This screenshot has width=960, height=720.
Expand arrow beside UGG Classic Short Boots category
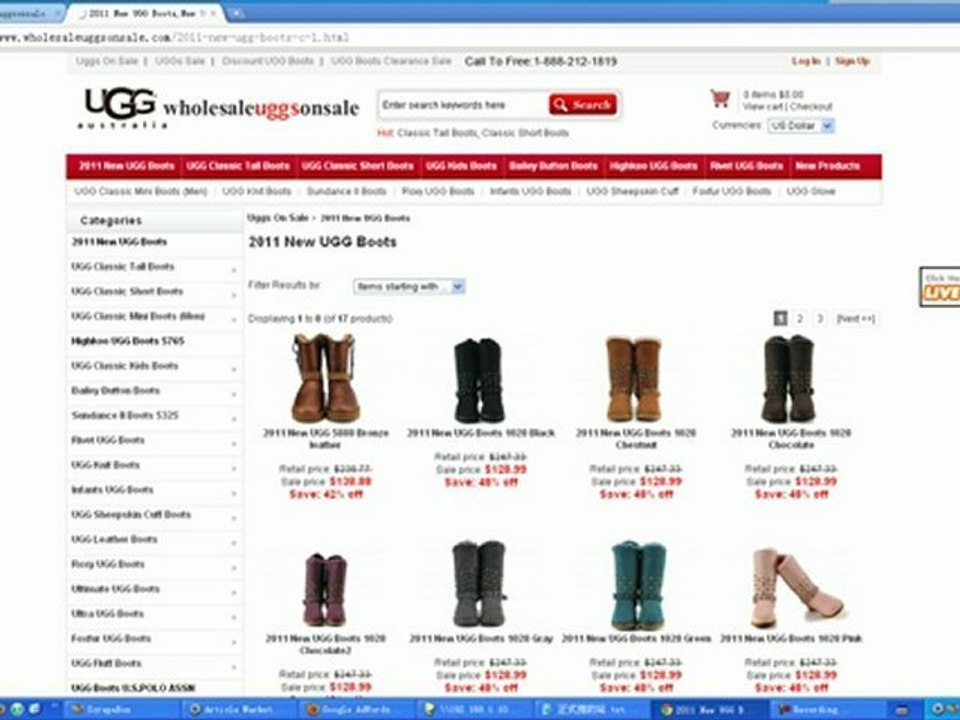pyautogui.click(x=234, y=295)
